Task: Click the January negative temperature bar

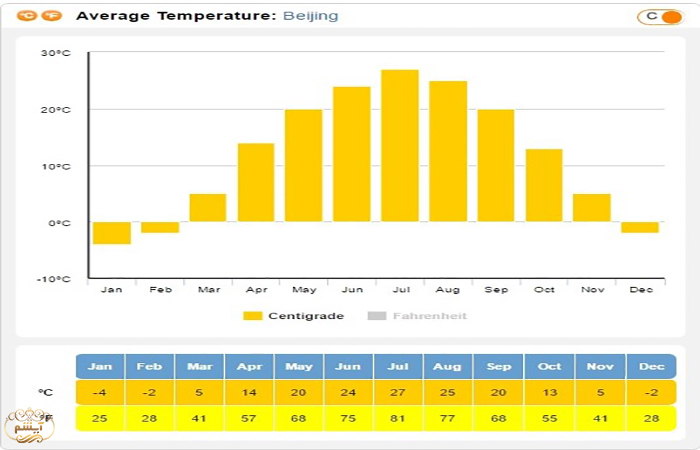Action: (x=112, y=233)
